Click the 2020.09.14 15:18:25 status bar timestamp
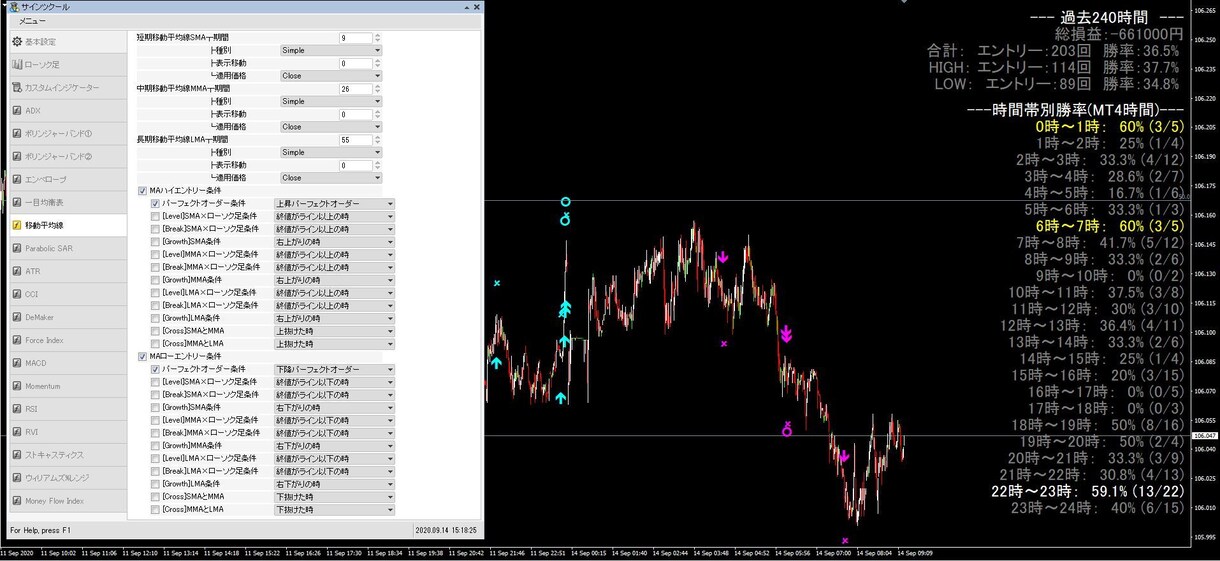1220x561 pixels. coord(447,530)
